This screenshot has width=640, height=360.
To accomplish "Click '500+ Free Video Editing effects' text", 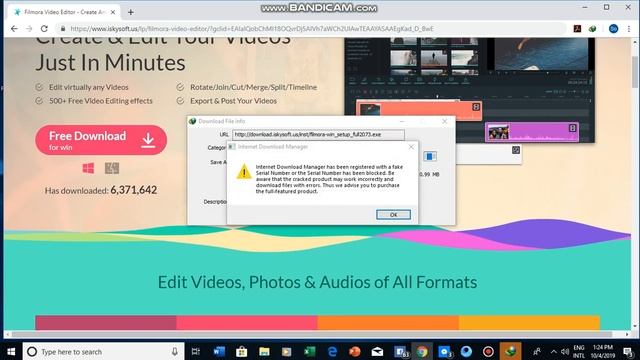I will pyautogui.click(x=101, y=101).
